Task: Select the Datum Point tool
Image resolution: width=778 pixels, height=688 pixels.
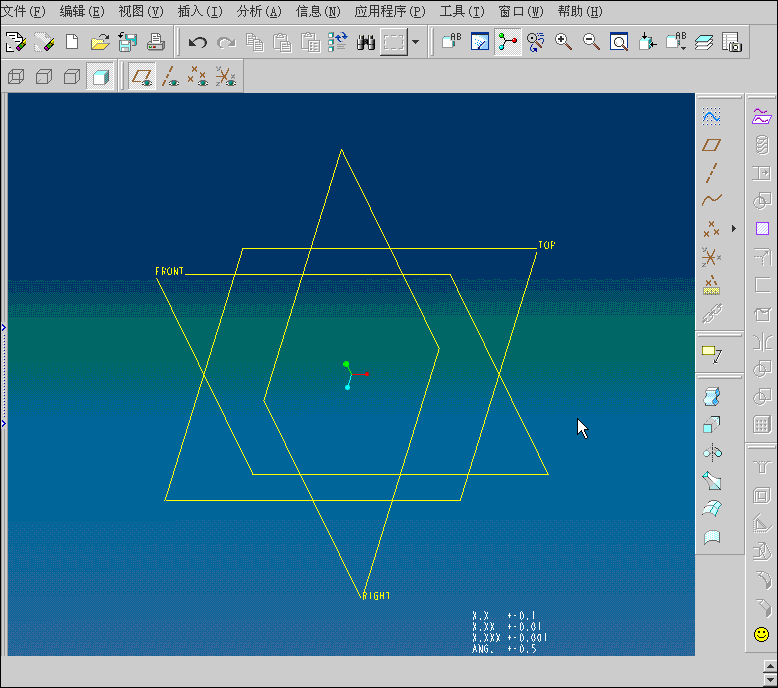Action: click(711, 229)
